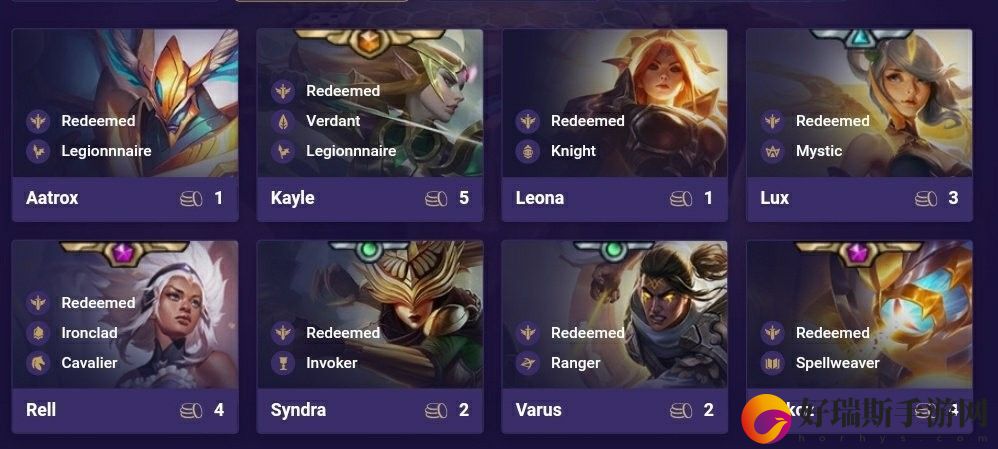Click the Invoker goblet icon on Syndra card

pos(283,363)
